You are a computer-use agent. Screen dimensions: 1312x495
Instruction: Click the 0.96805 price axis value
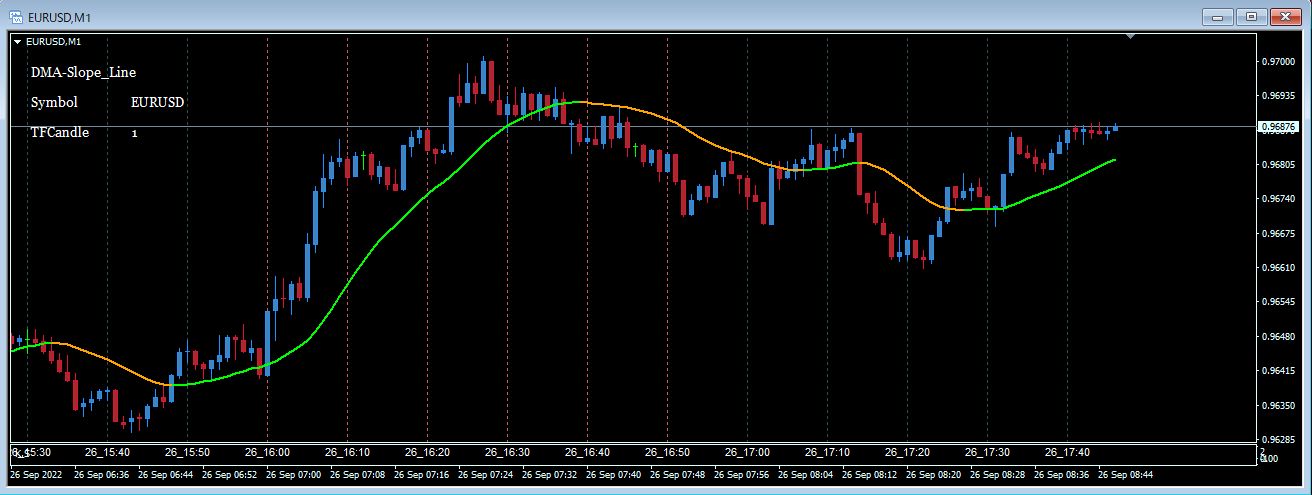[x=1278, y=165]
